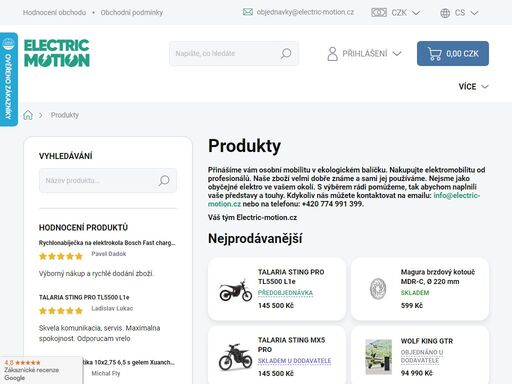Image resolution: width=512 pixels, height=384 pixels.
Task: Open the CZK currency dropdown
Action: pyautogui.click(x=395, y=13)
